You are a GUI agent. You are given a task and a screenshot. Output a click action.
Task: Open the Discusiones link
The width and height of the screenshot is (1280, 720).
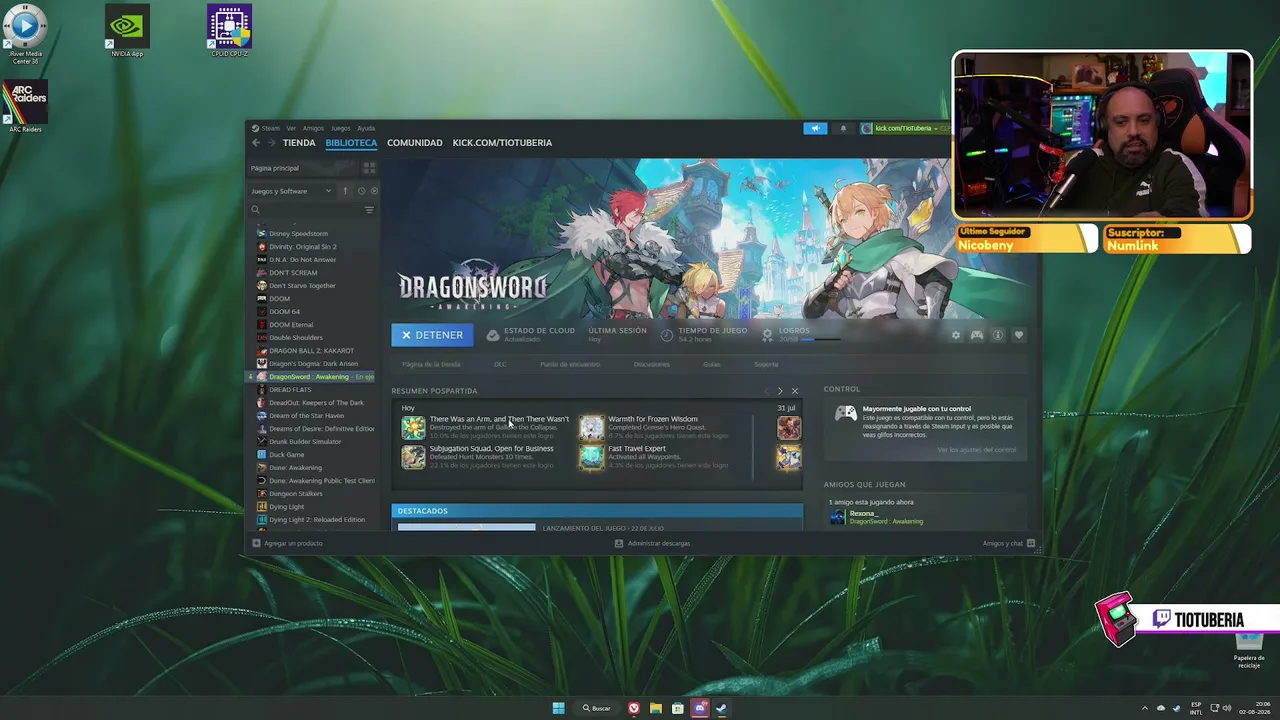[x=652, y=364]
